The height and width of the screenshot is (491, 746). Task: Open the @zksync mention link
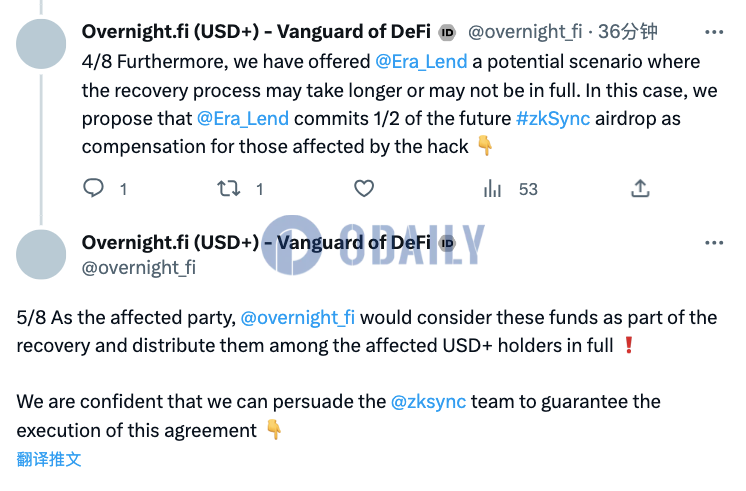coord(428,402)
